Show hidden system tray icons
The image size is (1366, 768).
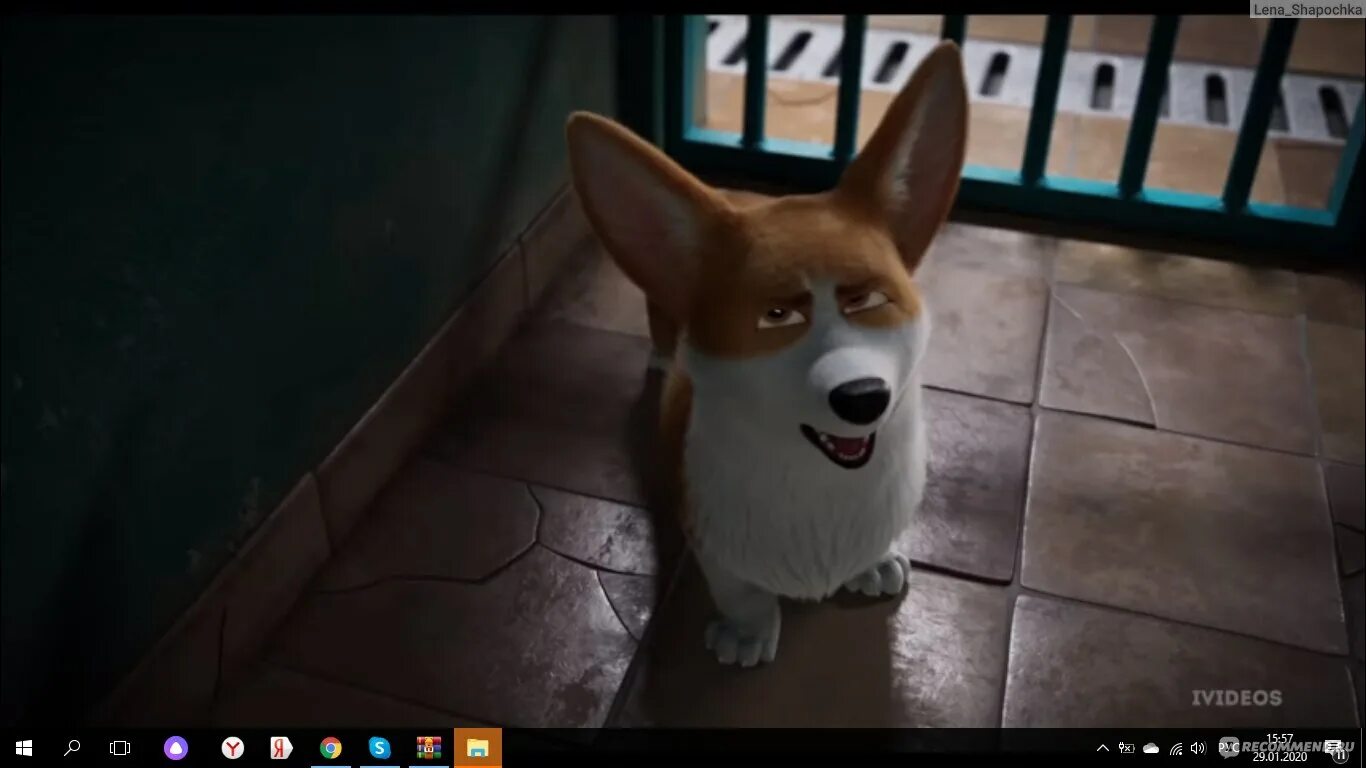(1103, 748)
